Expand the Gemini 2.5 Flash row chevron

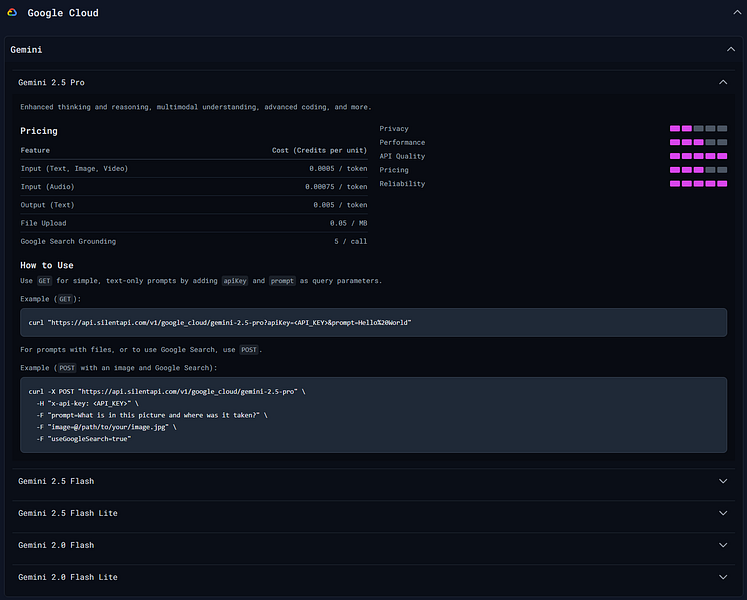(x=723, y=481)
